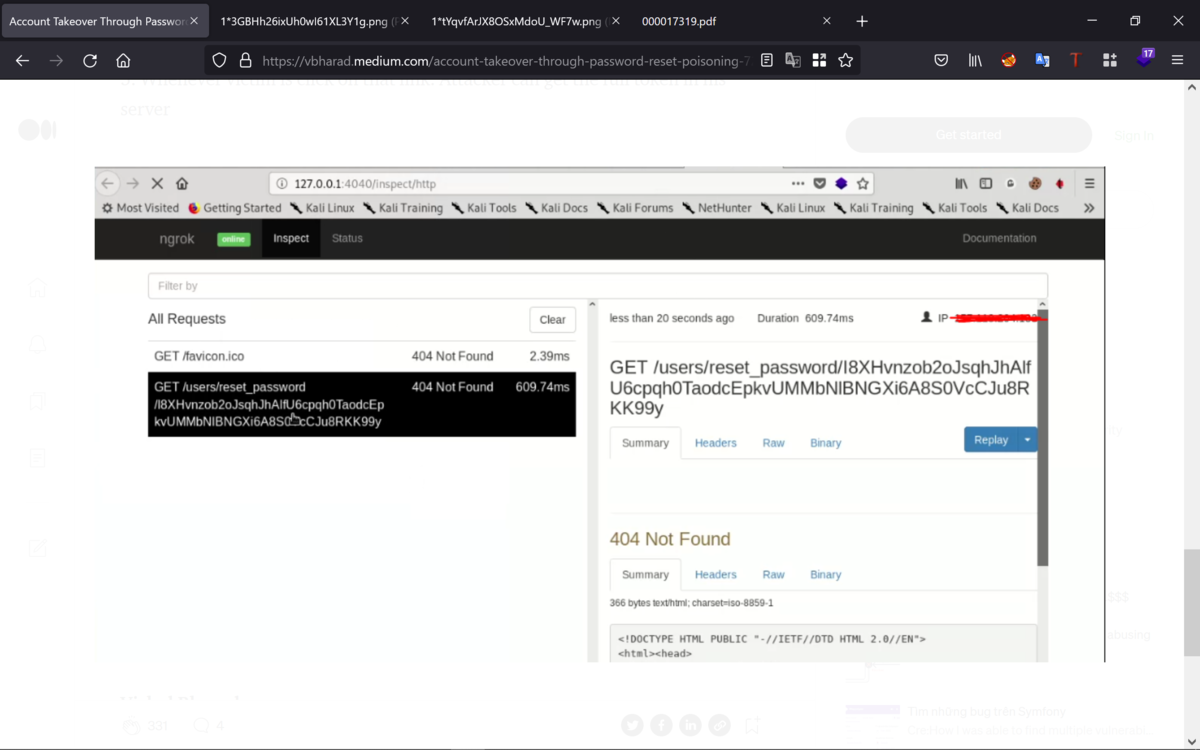Open request Binary tab under GET
This screenshot has width=1200, height=750.
tap(825, 443)
